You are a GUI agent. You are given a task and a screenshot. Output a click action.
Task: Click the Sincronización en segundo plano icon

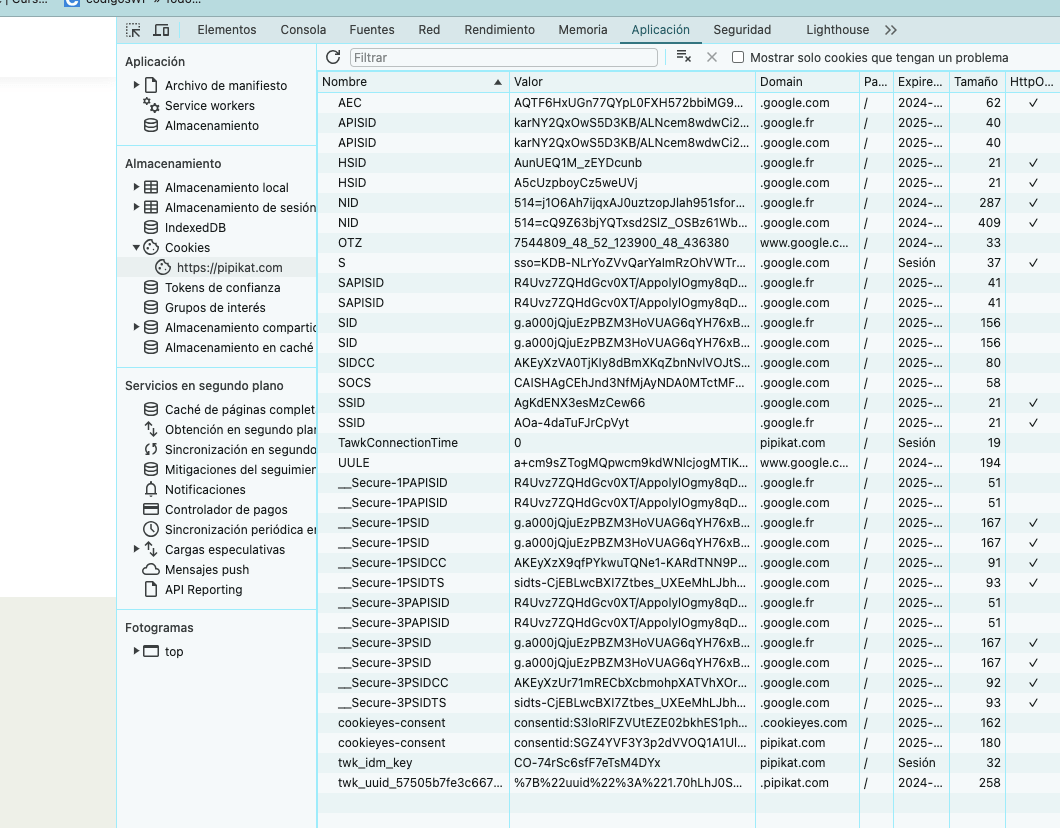(151, 449)
